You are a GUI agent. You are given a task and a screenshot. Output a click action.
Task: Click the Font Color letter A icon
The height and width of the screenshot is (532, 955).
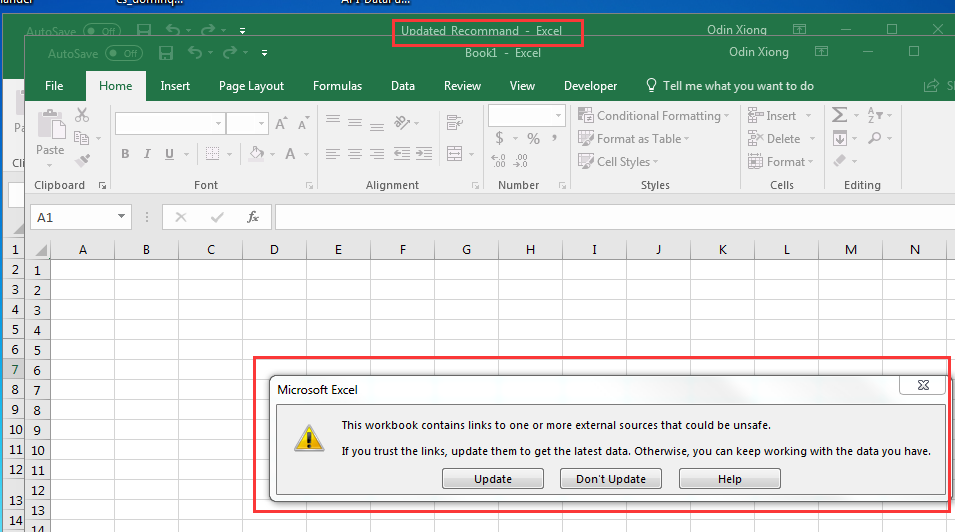click(x=291, y=154)
